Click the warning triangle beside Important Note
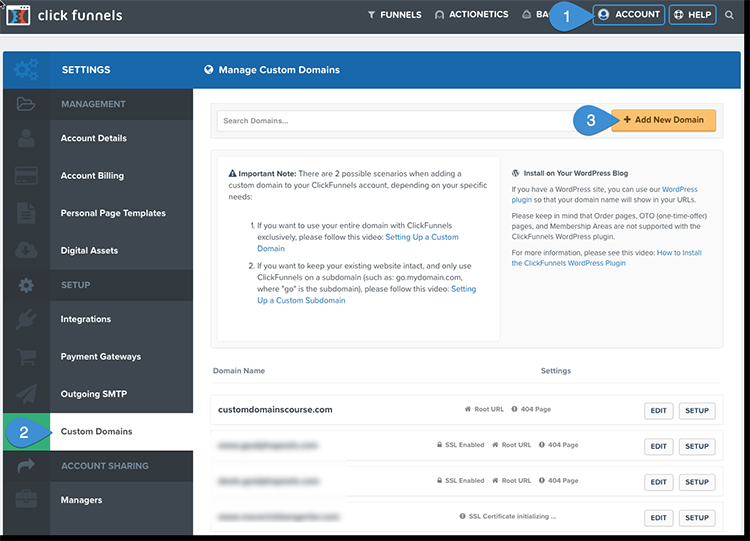 [232, 173]
